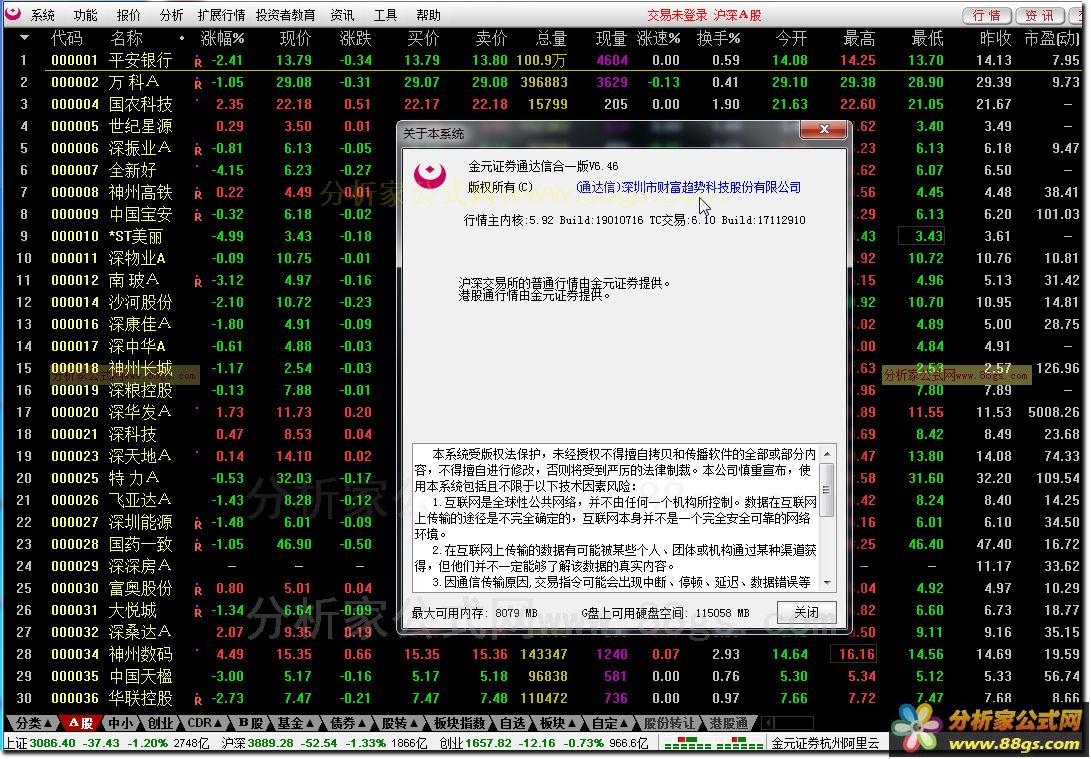Expand the 分类▲ tab menu
The image size is (1091, 759).
[x=33, y=724]
